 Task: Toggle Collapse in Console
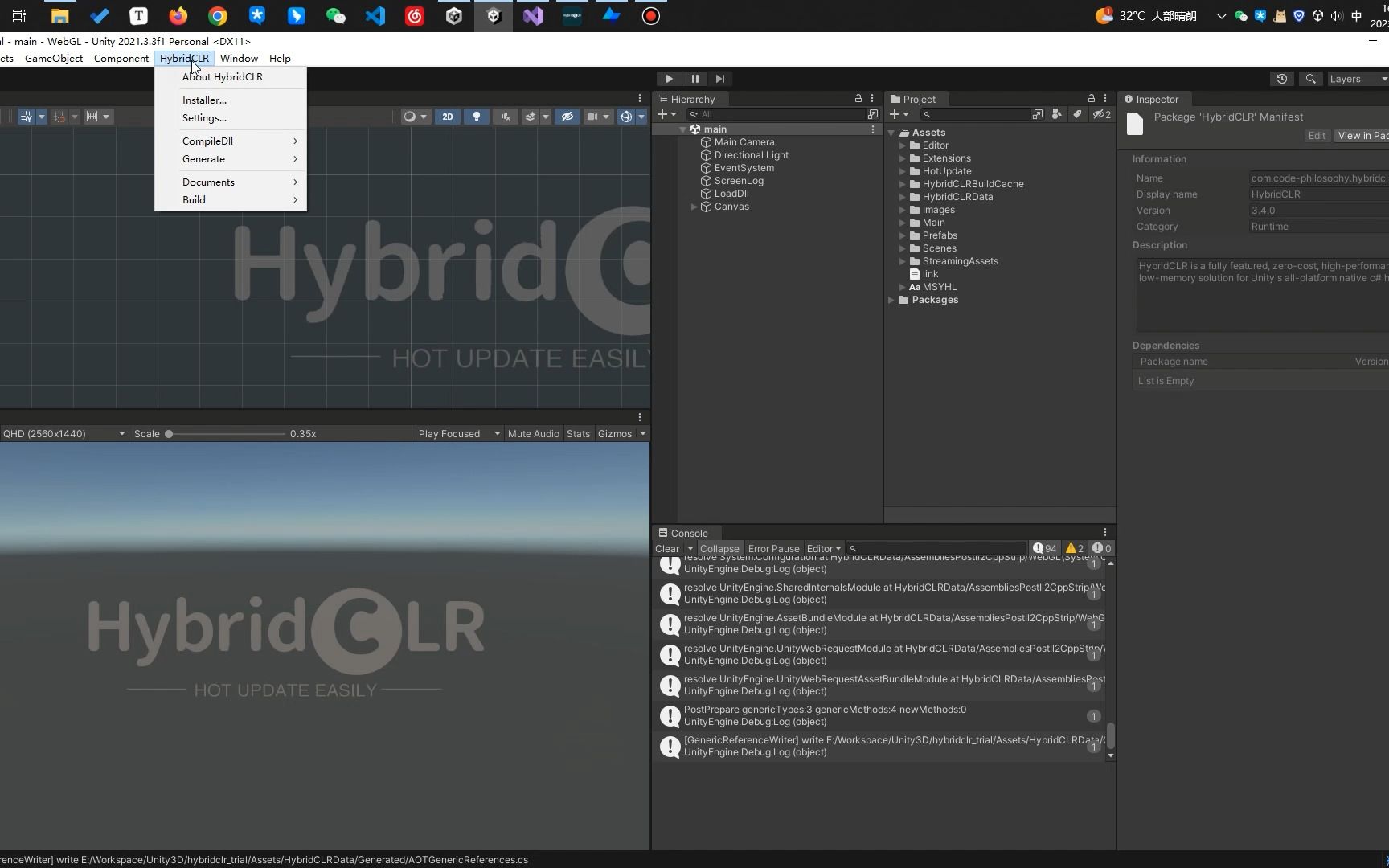(719, 549)
